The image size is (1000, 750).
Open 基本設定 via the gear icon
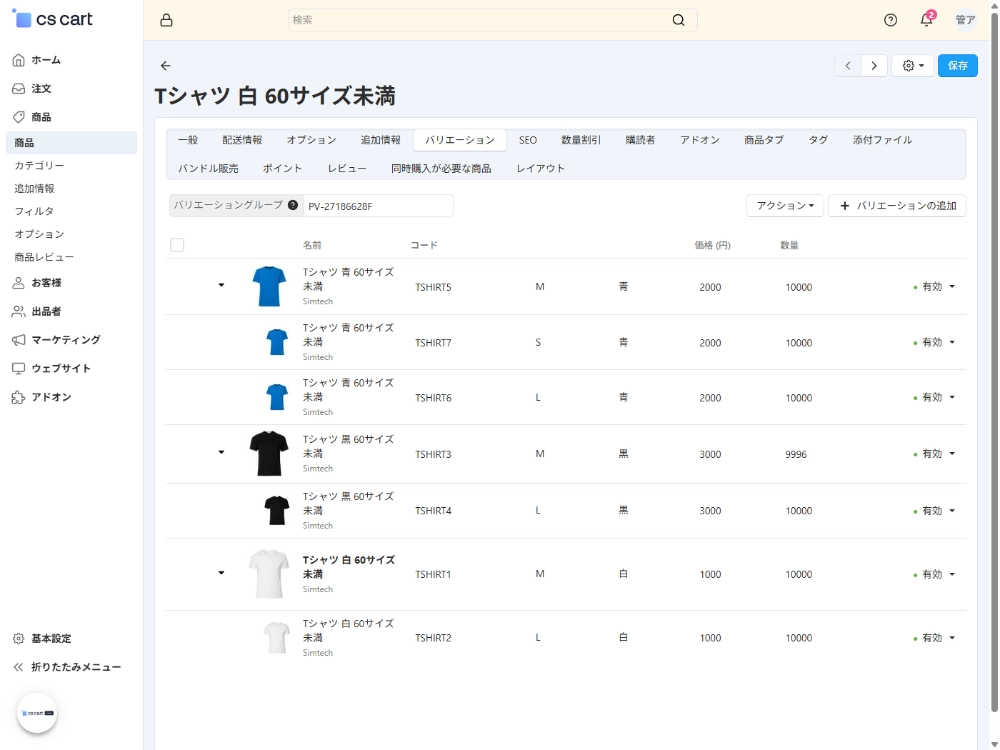(x=17, y=638)
